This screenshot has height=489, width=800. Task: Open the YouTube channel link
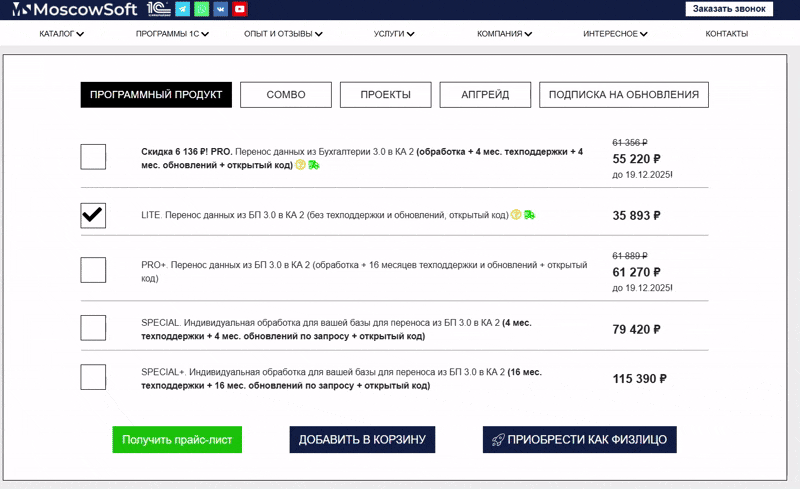tap(239, 9)
